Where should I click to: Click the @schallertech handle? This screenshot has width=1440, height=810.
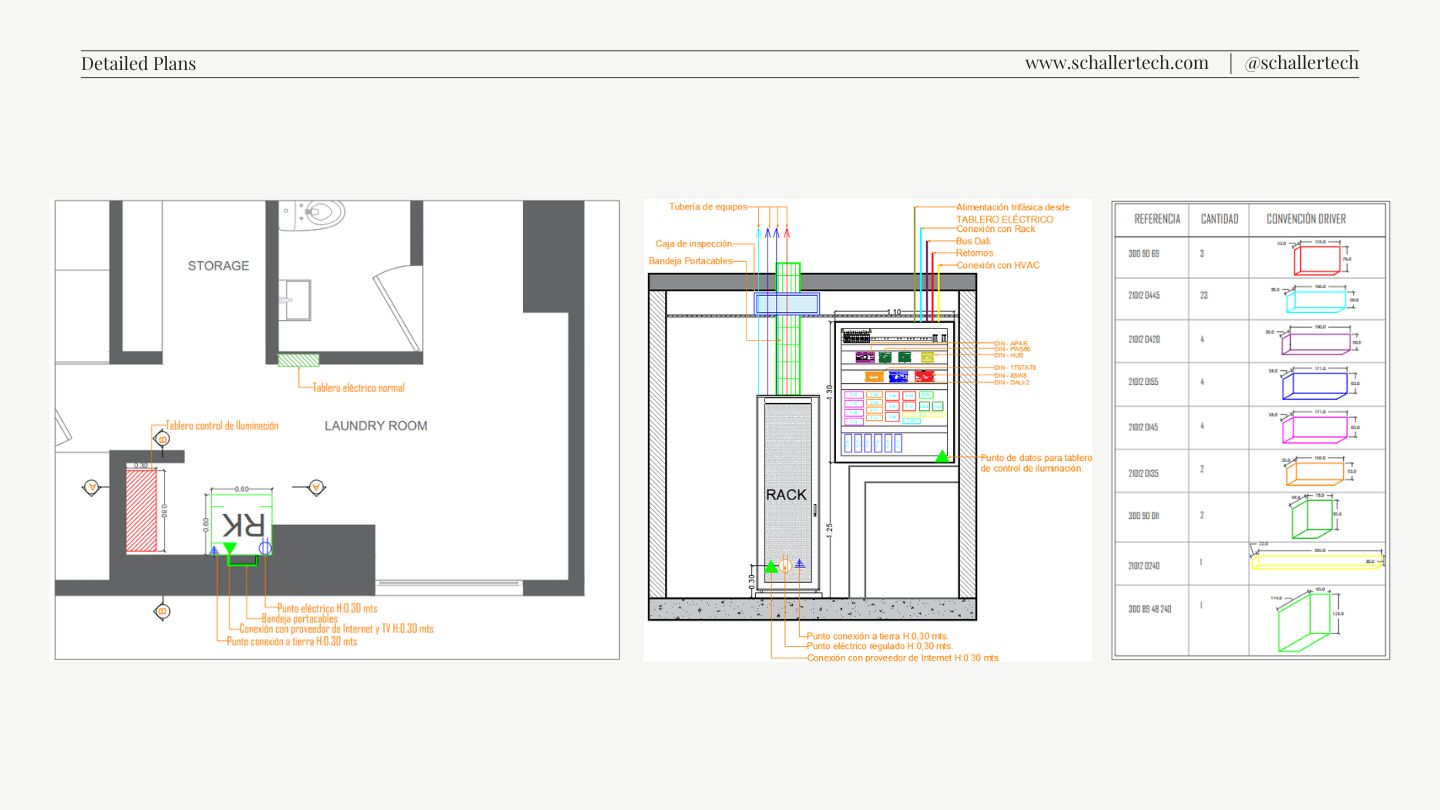[x=1301, y=63]
